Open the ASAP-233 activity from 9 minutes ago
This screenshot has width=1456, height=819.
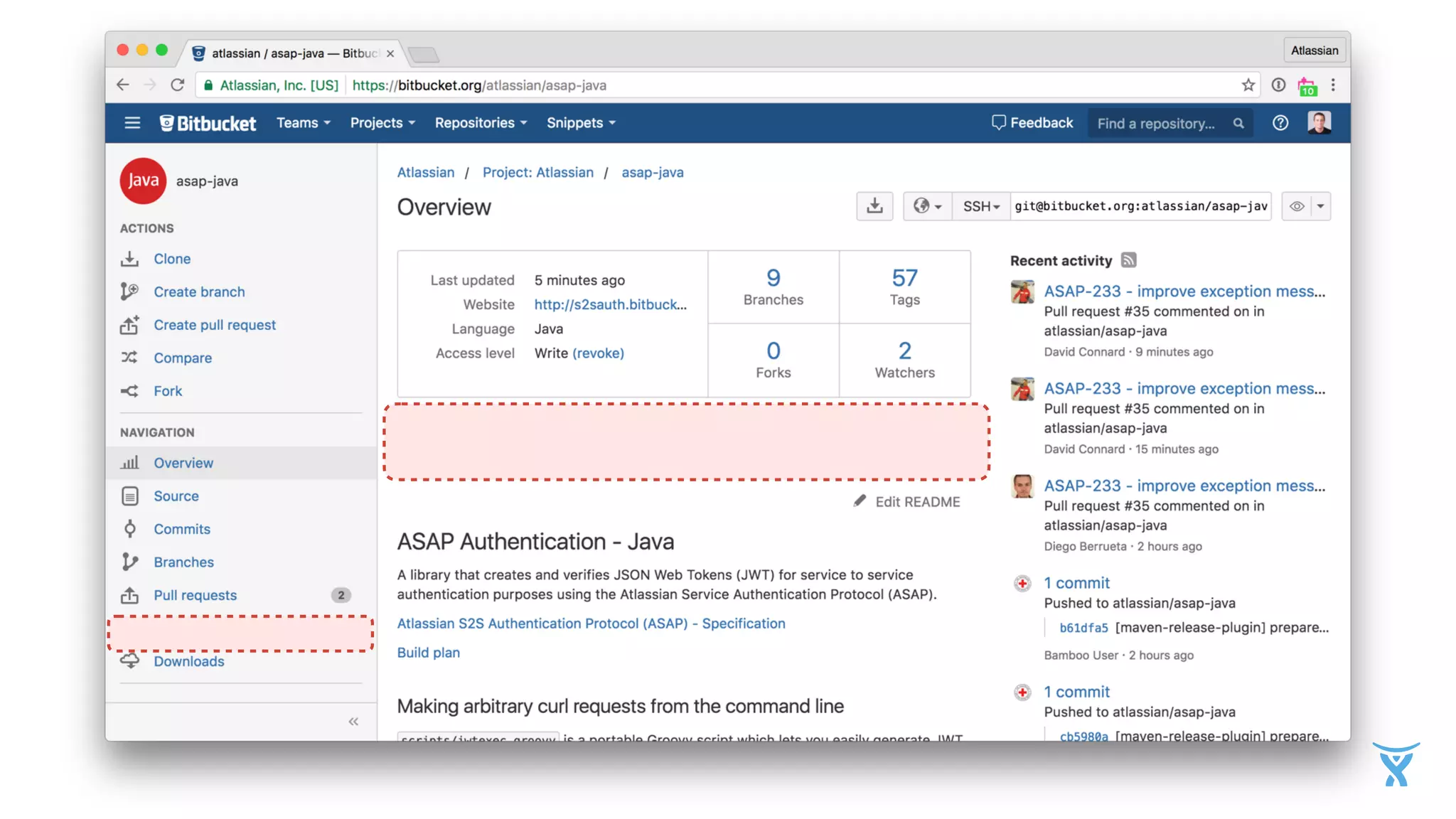[x=1184, y=291]
